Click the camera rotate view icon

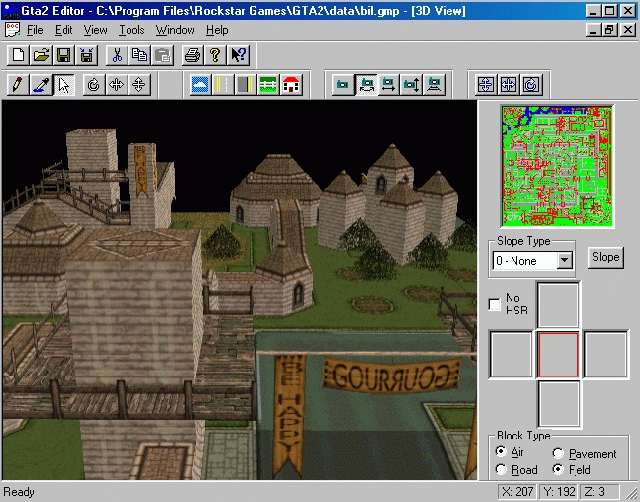tap(366, 85)
